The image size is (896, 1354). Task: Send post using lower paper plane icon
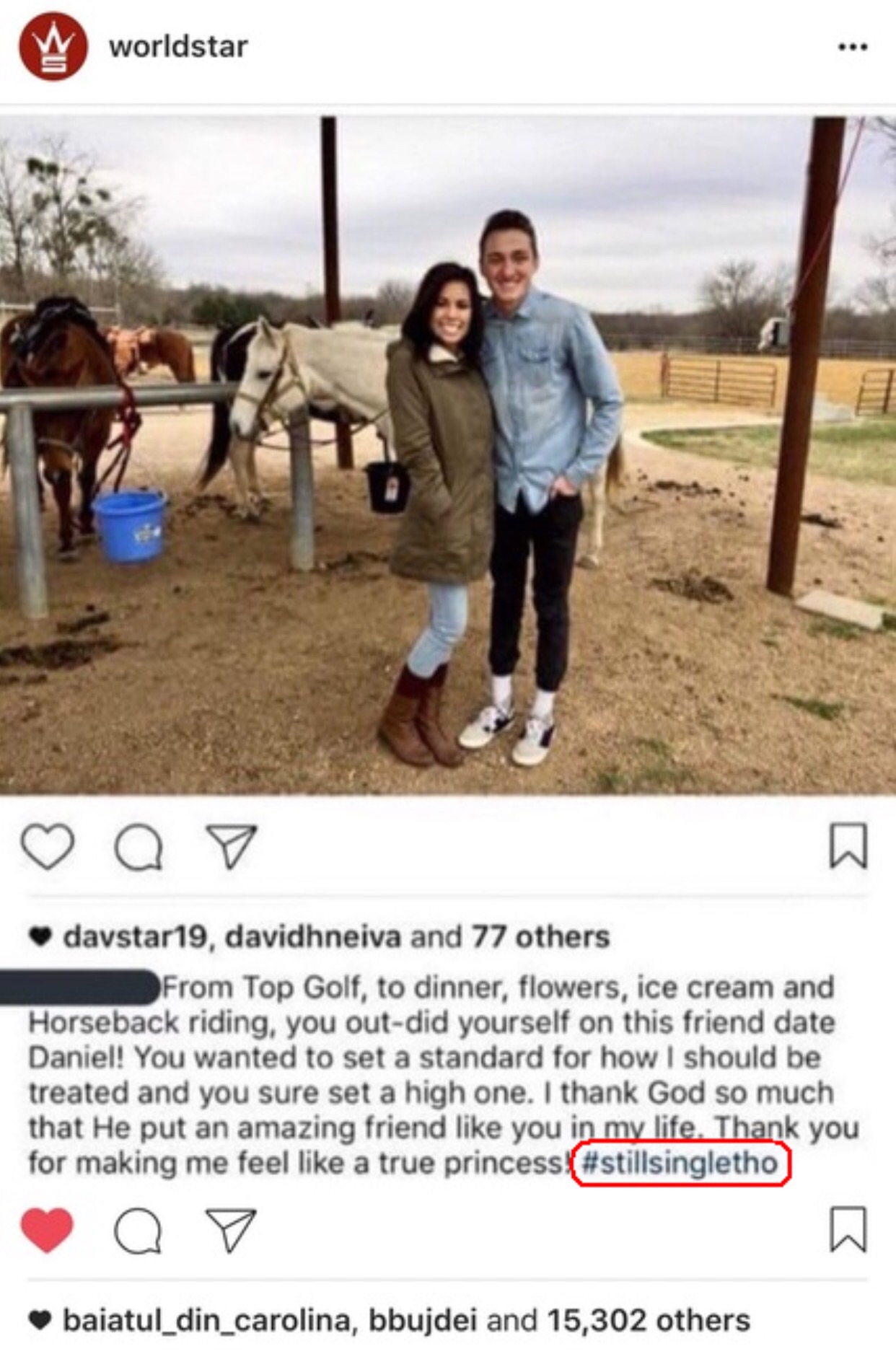click(232, 1229)
